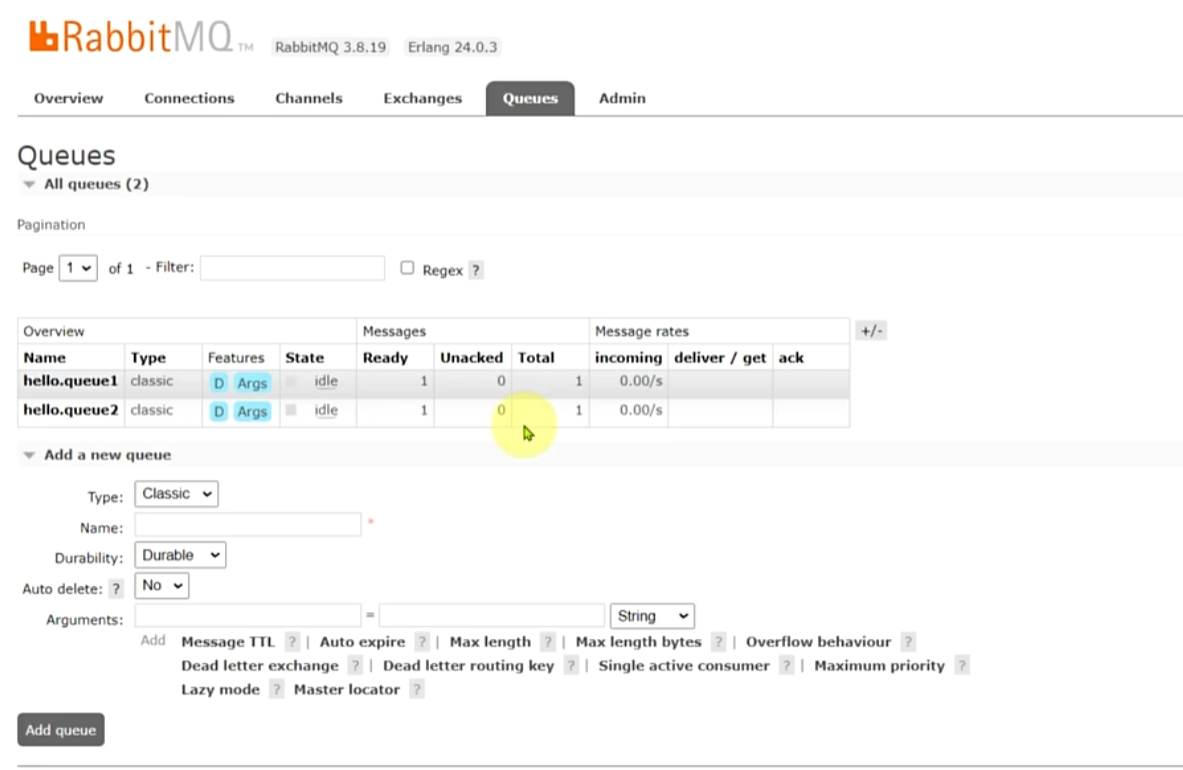Viewport: 1183px width, 770px height.
Task: Open the argument type String dropdown
Action: point(653,616)
